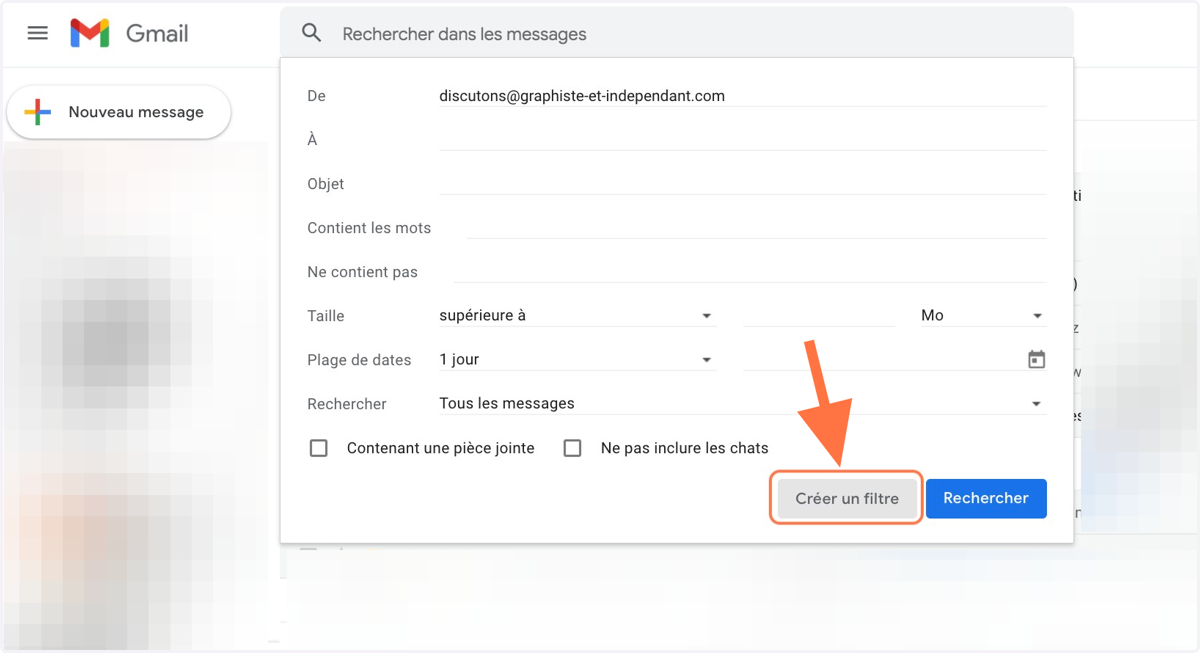Click the Contient les mots field
This screenshot has height=653, width=1200.
756,228
